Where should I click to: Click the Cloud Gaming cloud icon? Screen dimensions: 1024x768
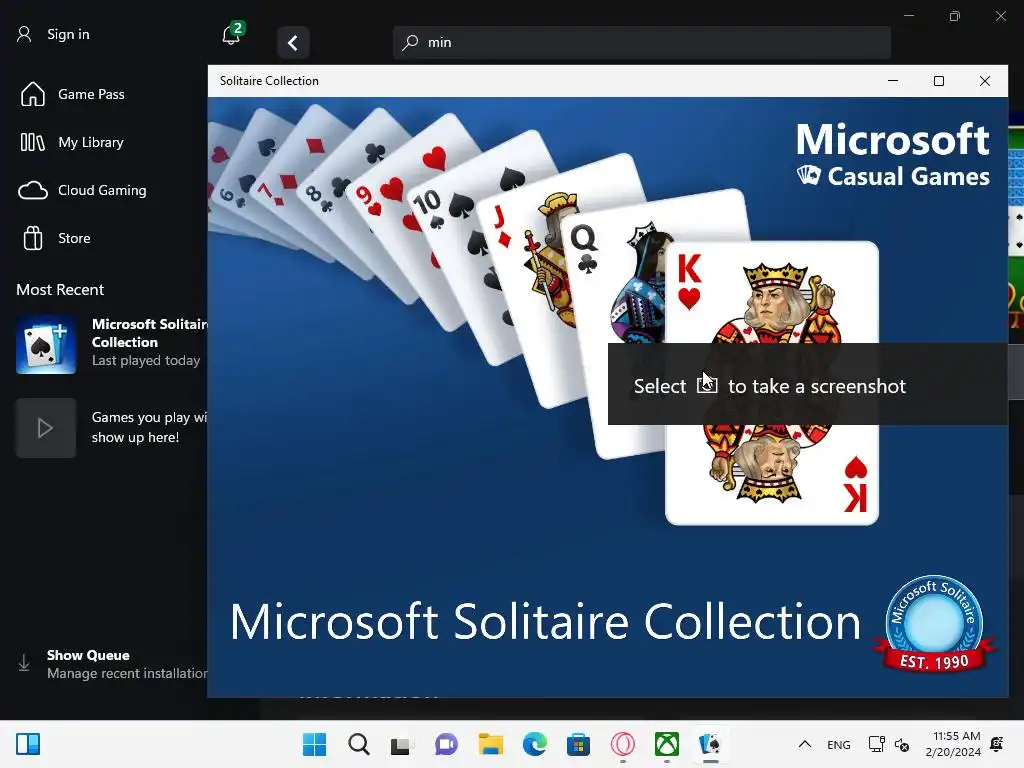[33, 191]
